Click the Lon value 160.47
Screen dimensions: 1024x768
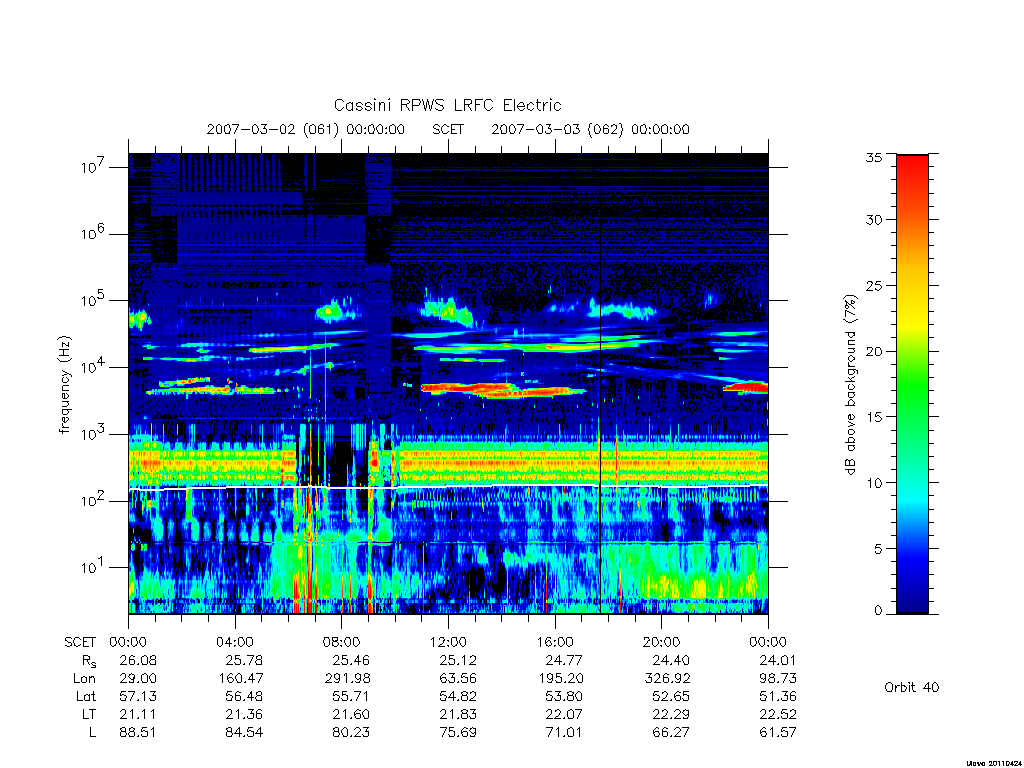coord(240,679)
